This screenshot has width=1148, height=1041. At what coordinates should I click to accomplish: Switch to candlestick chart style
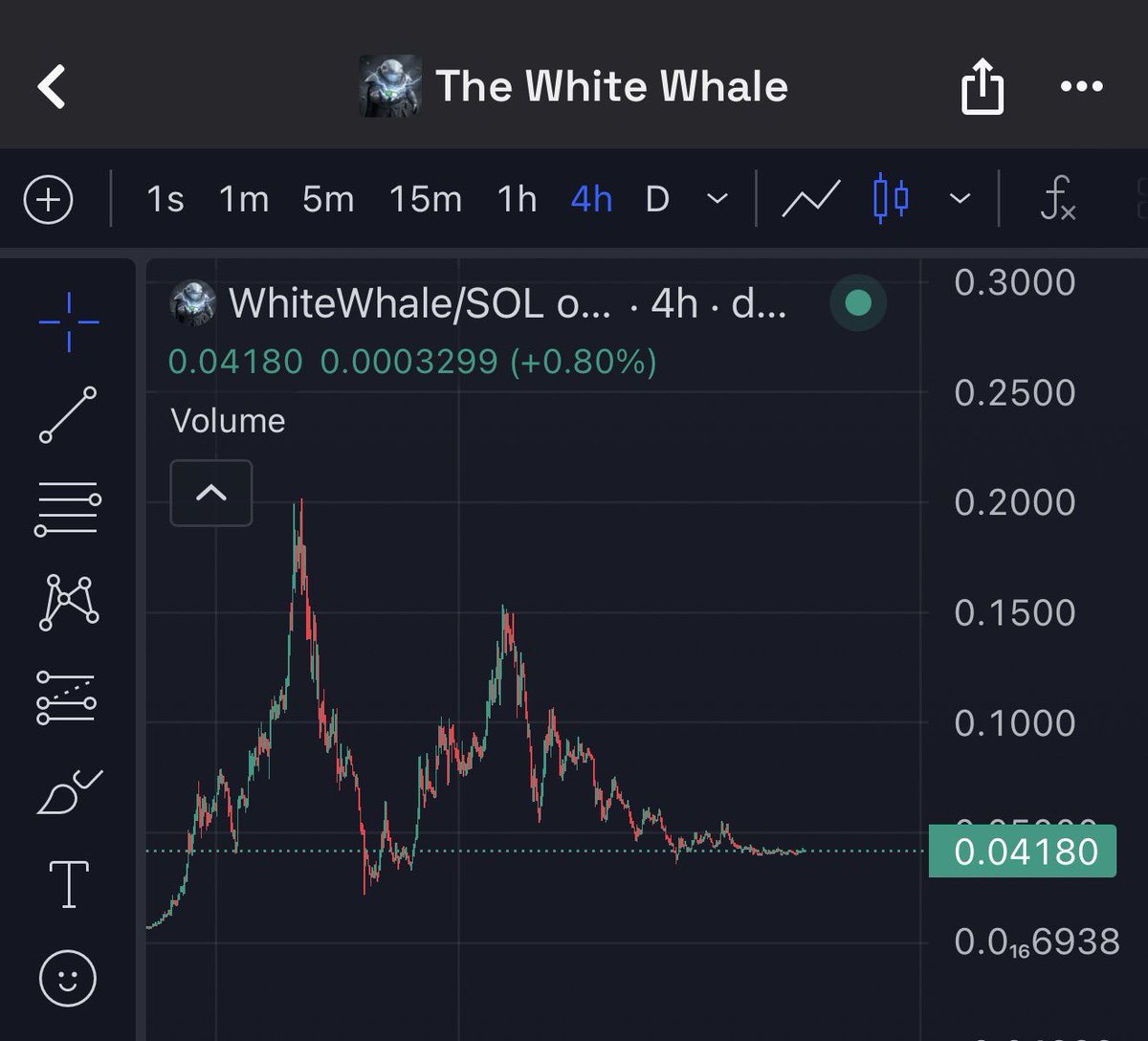tap(891, 199)
